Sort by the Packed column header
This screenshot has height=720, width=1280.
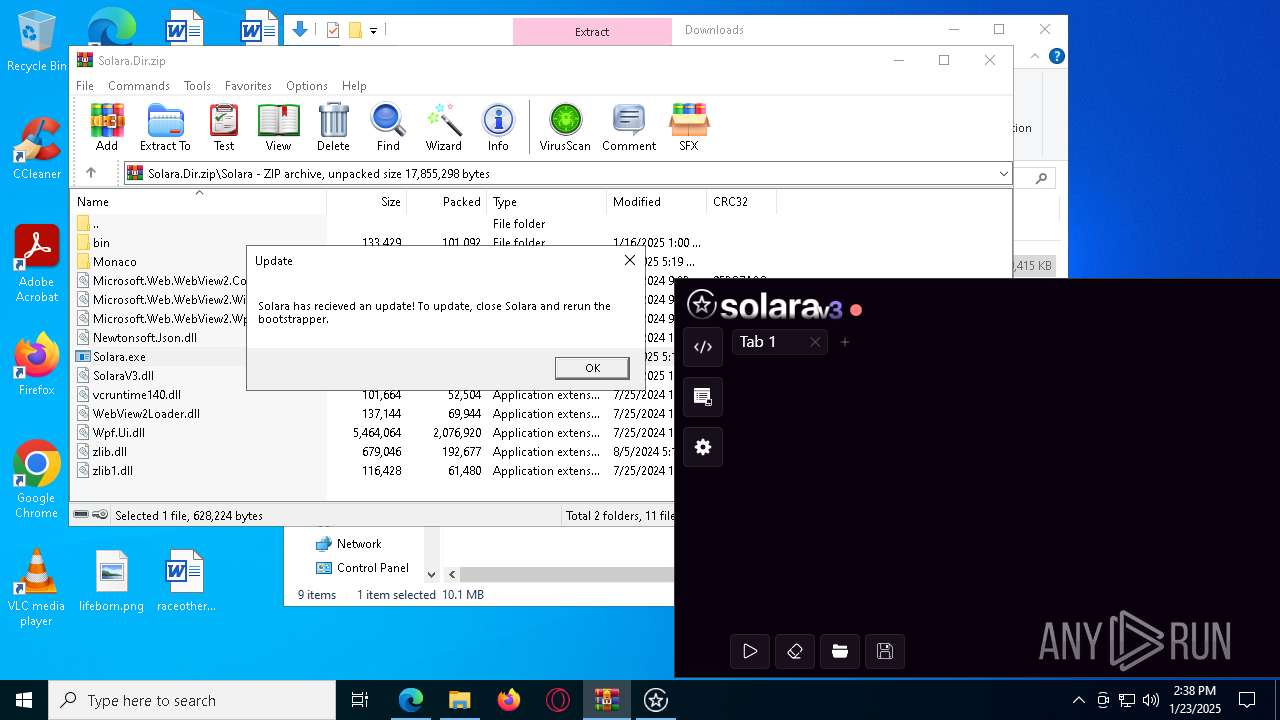(447, 202)
